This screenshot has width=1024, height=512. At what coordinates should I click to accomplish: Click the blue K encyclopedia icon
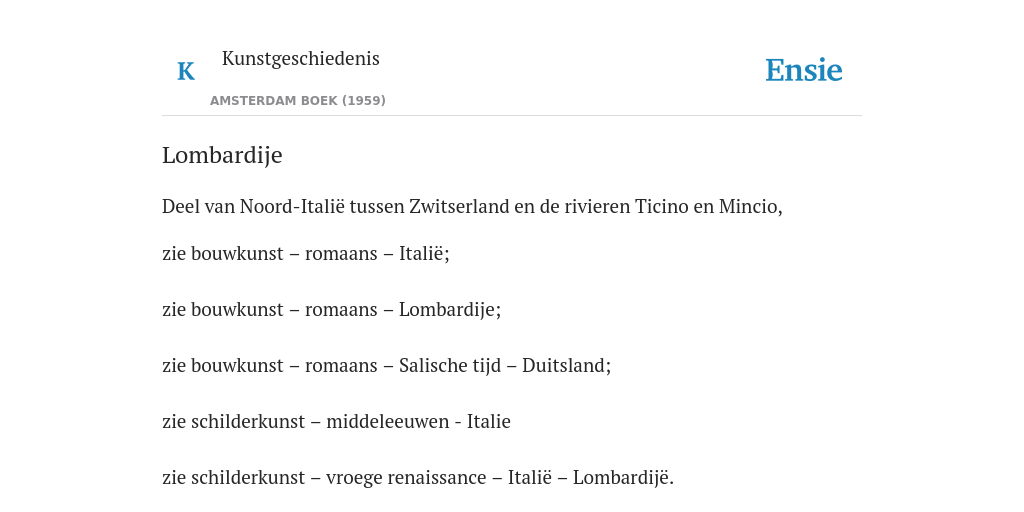[x=186, y=71]
